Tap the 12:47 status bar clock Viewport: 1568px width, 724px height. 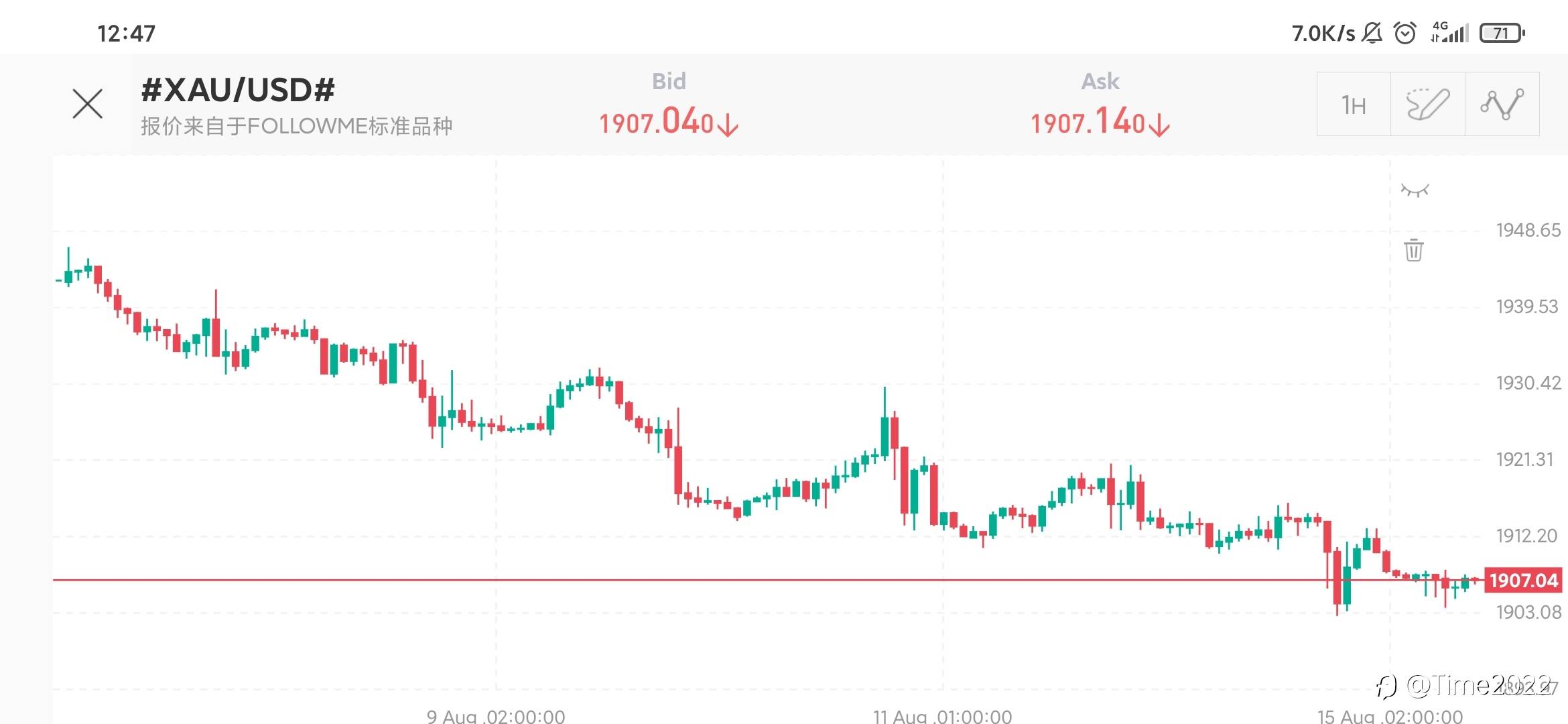pos(126,33)
